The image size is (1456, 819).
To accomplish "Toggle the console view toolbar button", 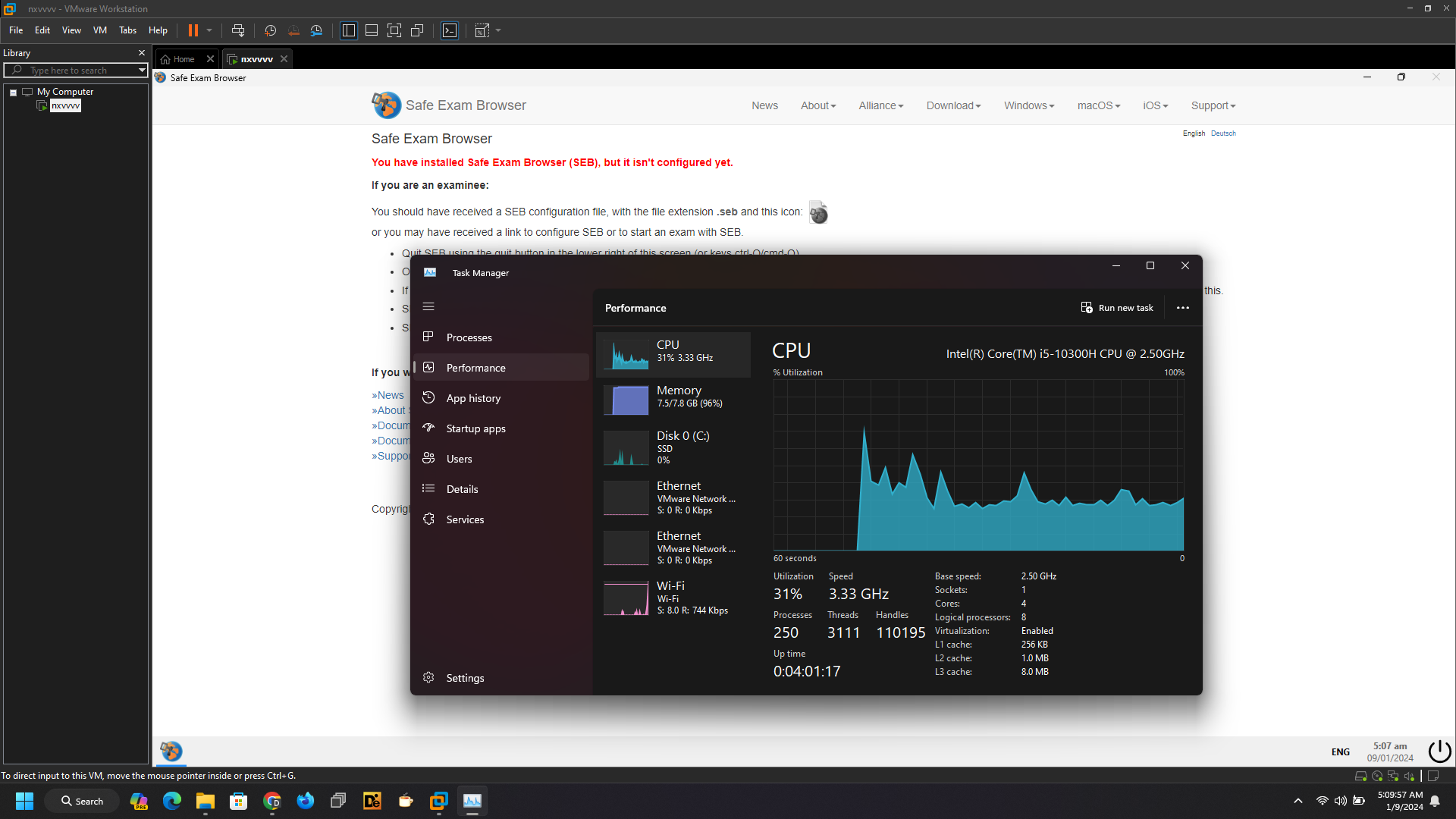I will pyautogui.click(x=450, y=30).
